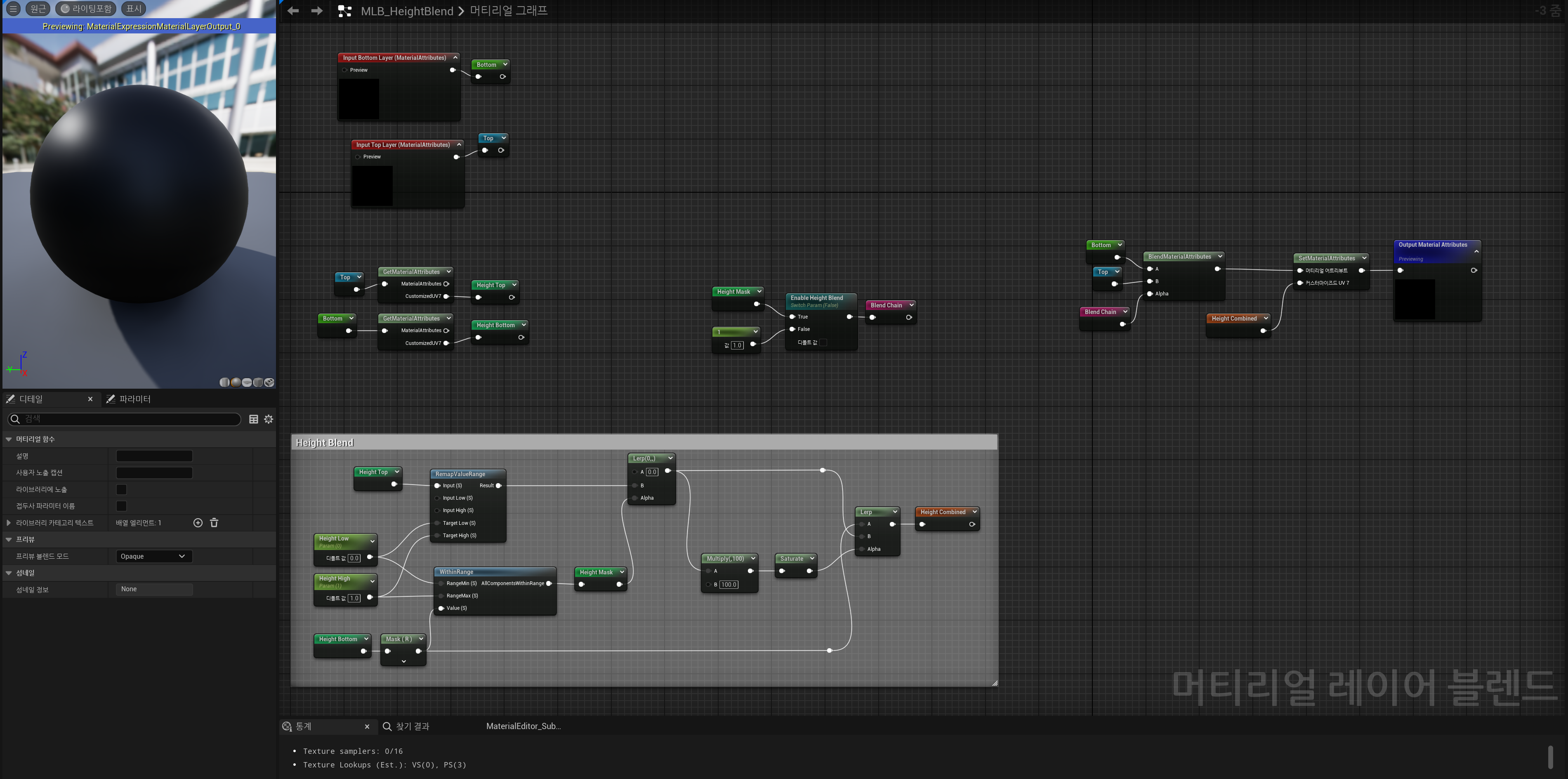Click the forward navigation arrow
The image size is (1568, 779).
[x=316, y=10]
